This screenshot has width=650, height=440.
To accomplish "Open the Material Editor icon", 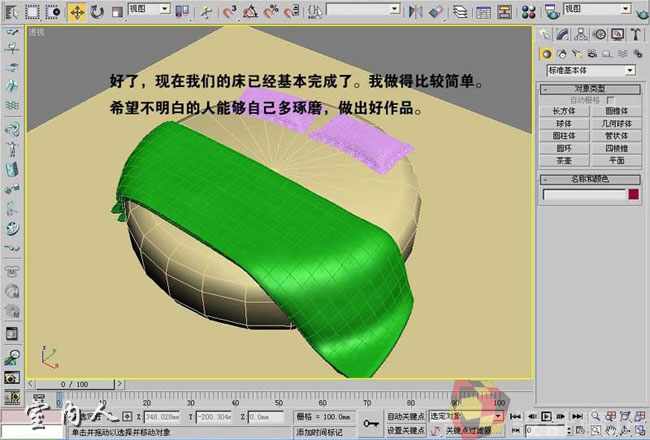I will tap(529, 12).
